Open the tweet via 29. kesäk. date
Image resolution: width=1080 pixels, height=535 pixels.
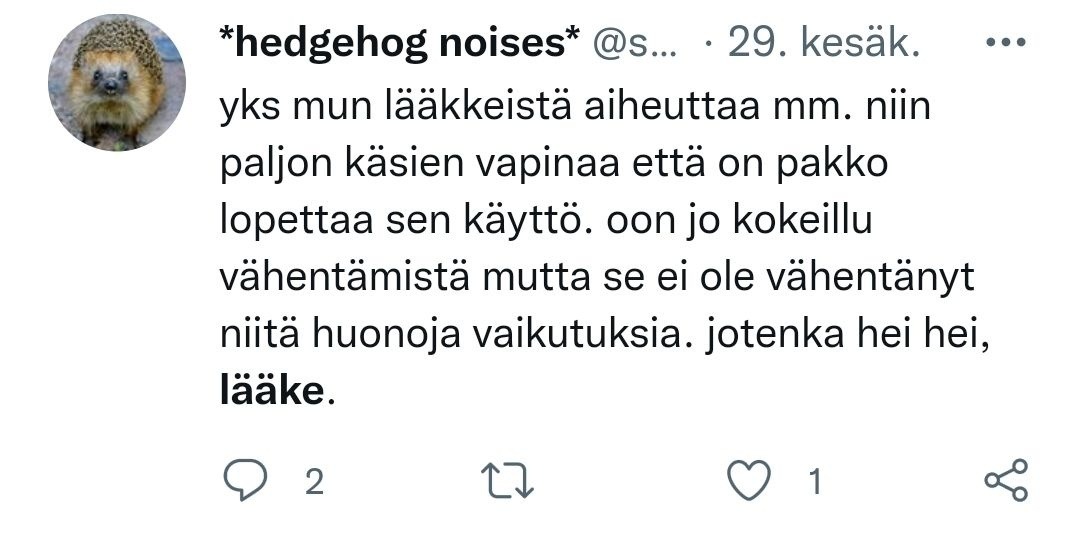coord(823,44)
